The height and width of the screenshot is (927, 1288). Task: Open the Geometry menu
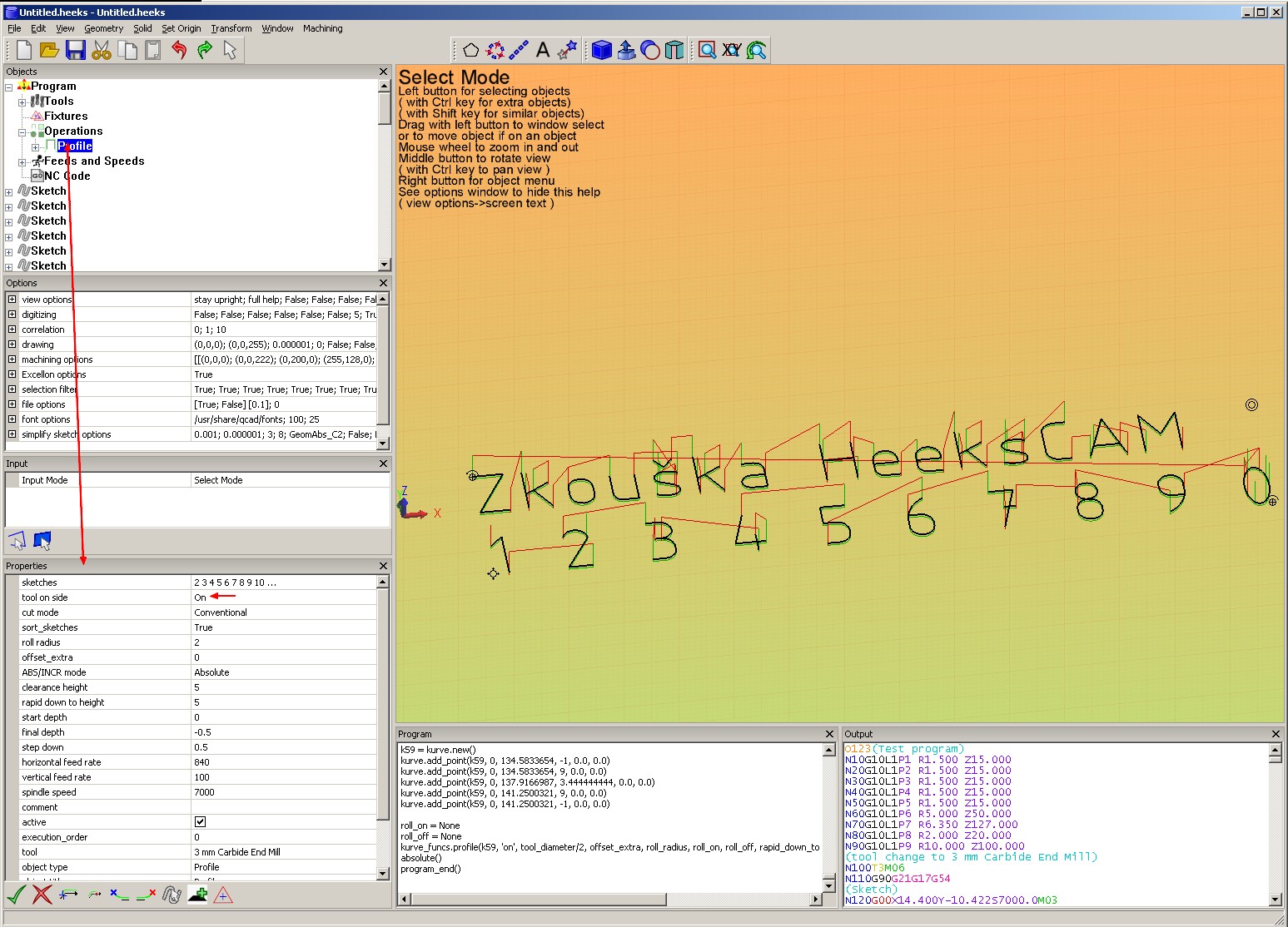click(x=103, y=28)
